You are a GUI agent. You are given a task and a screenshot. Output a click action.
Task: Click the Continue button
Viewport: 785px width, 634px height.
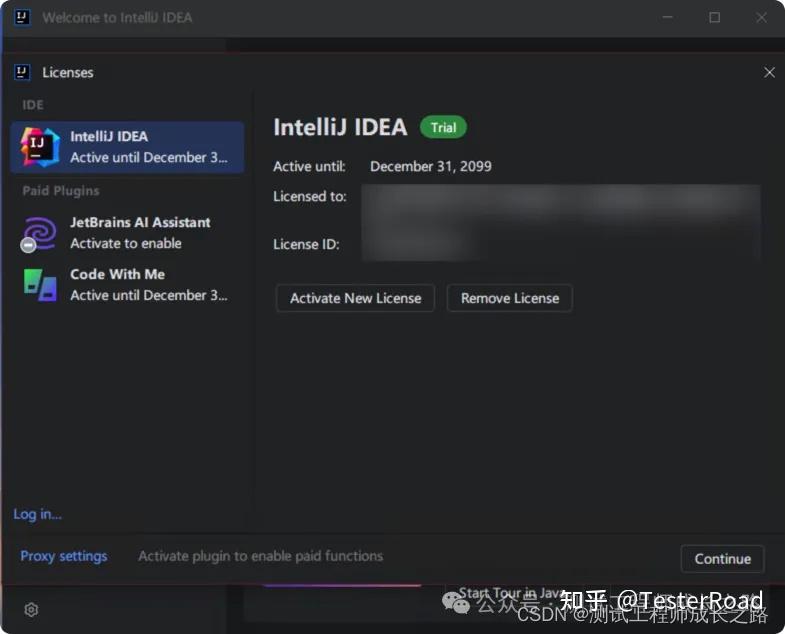pos(722,558)
